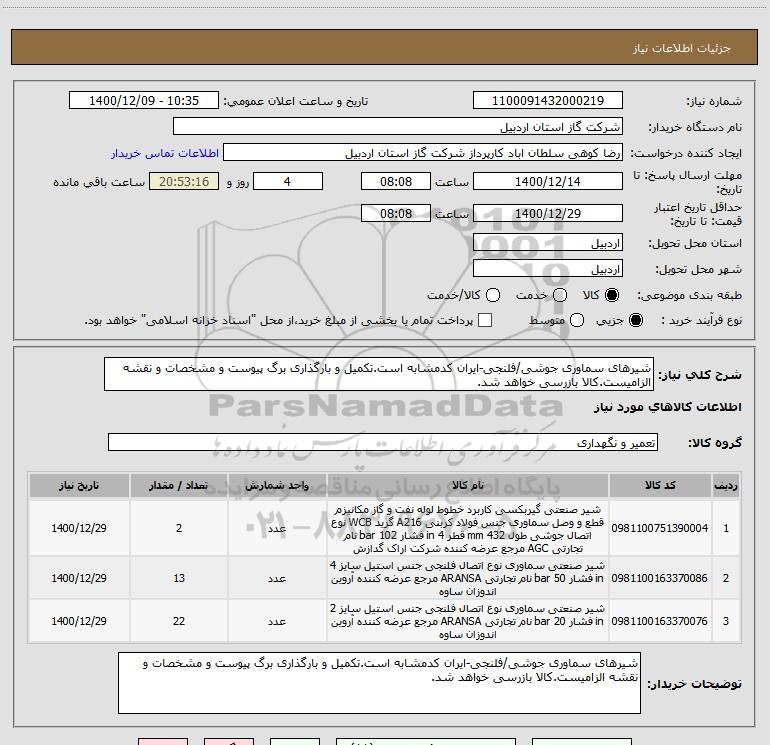Click item code 0981100163370076
The width and height of the screenshot is (770, 745).
(x=660, y=621)
